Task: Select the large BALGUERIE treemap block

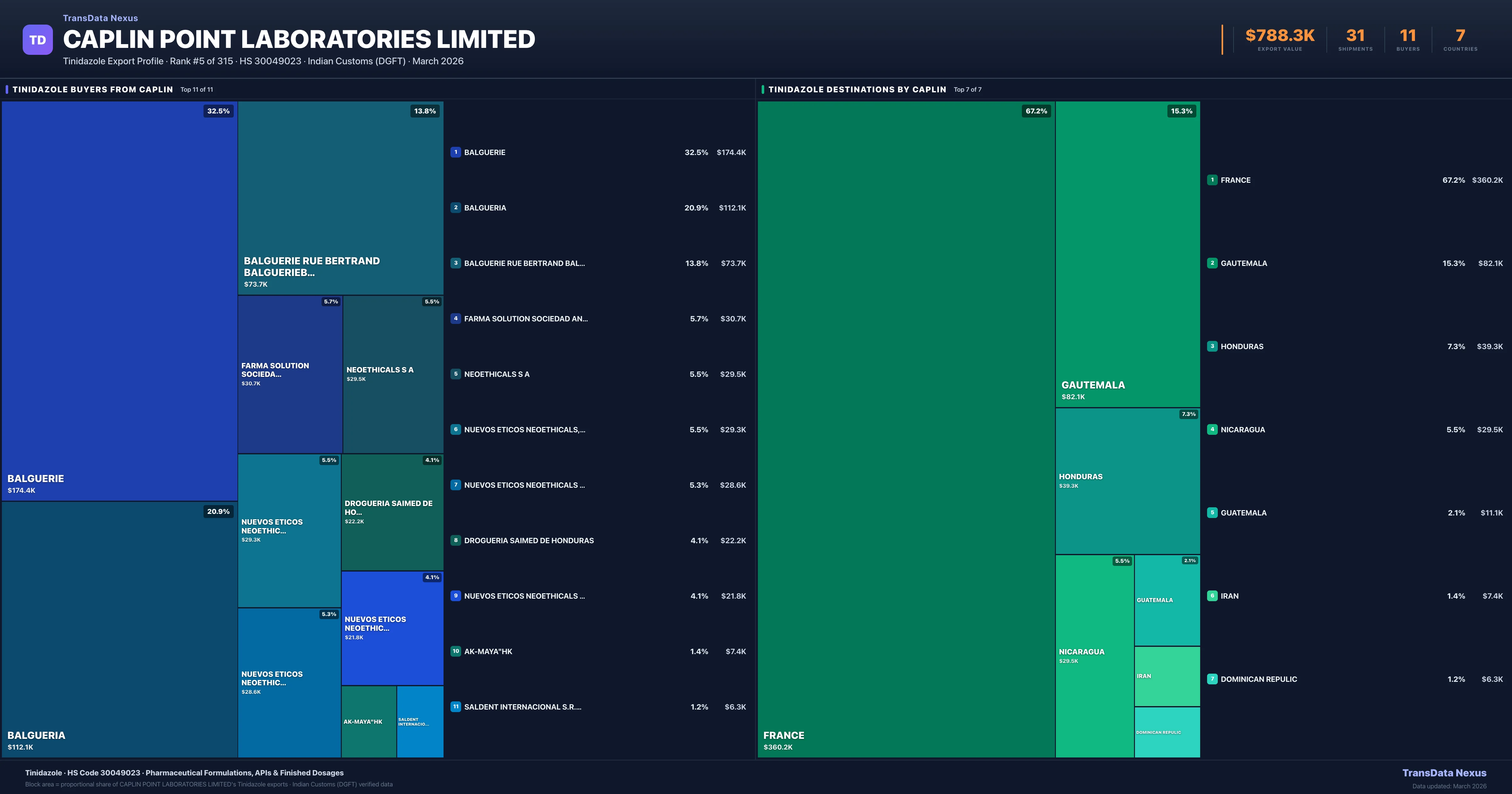Action: point(119,301)
